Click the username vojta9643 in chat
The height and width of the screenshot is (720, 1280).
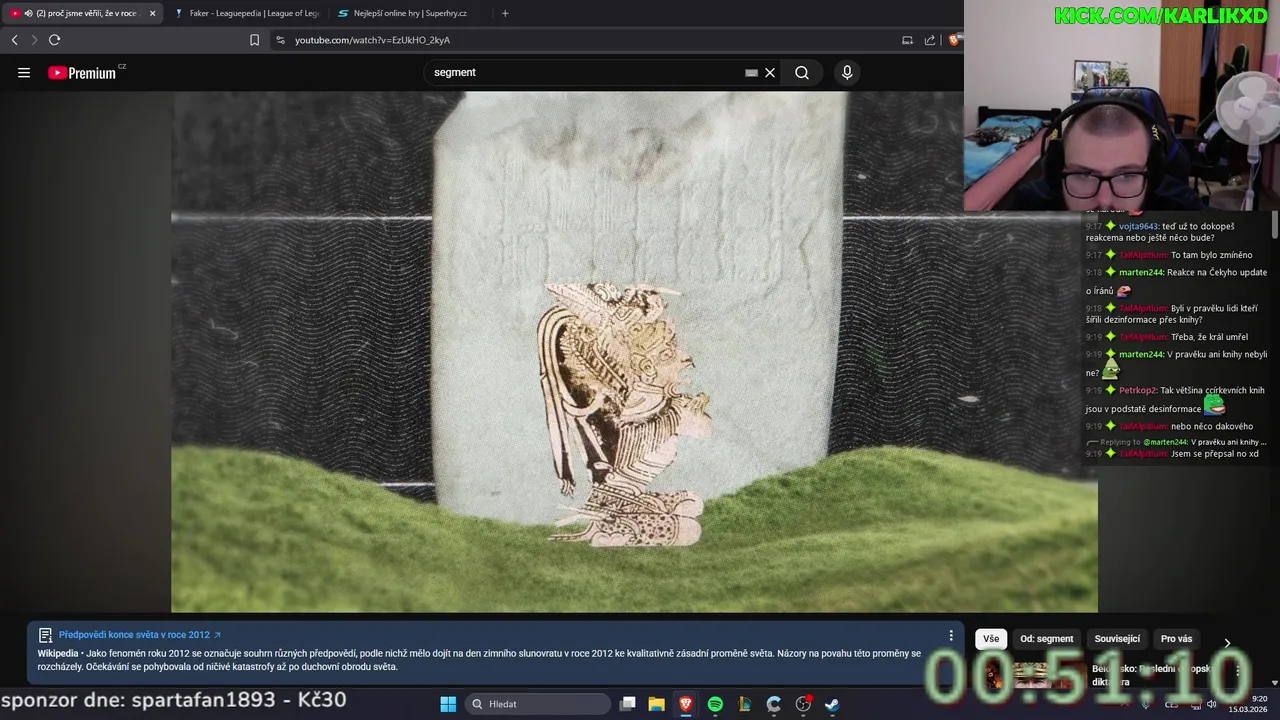(x=1137, y=226)
